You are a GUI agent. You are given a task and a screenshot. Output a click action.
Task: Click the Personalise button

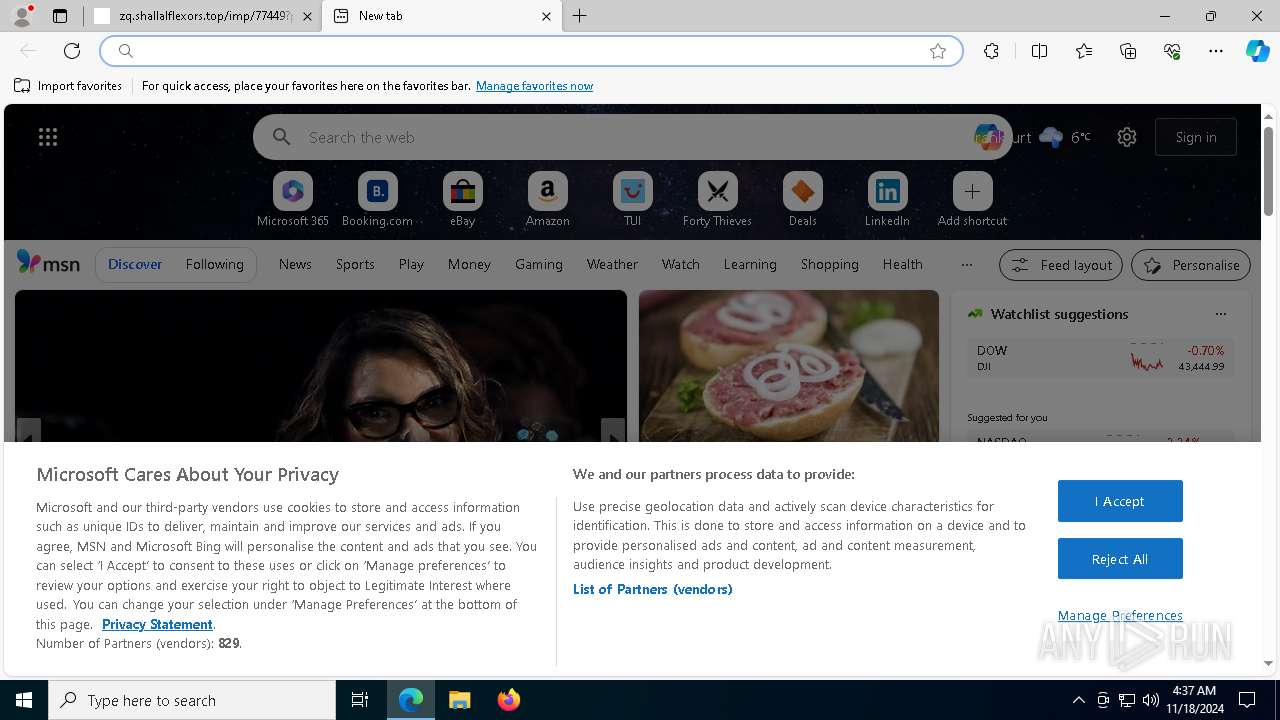1191,265
